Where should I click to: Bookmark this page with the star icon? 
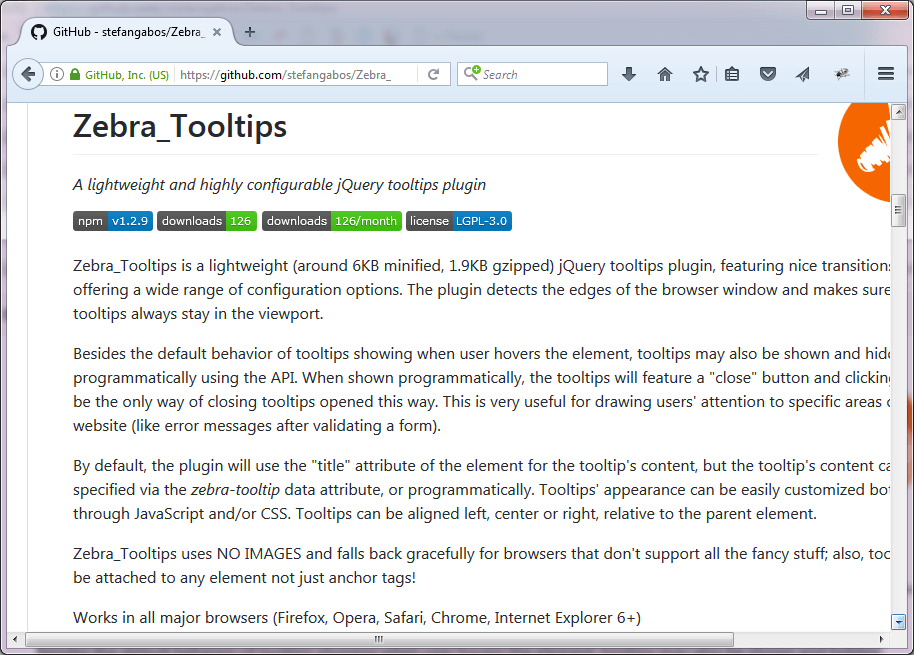[x=701, y=74]
